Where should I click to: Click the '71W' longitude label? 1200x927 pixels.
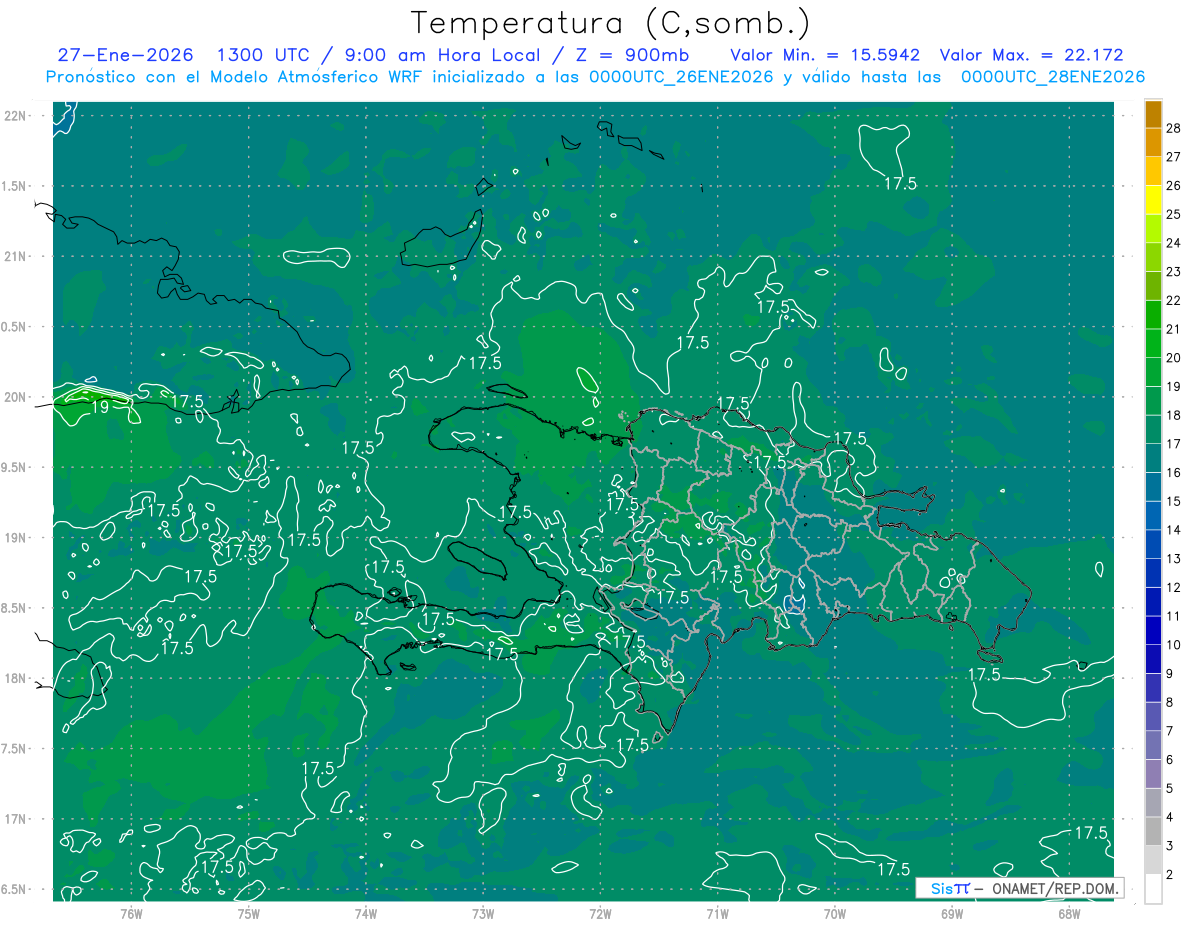click(717, 913)
